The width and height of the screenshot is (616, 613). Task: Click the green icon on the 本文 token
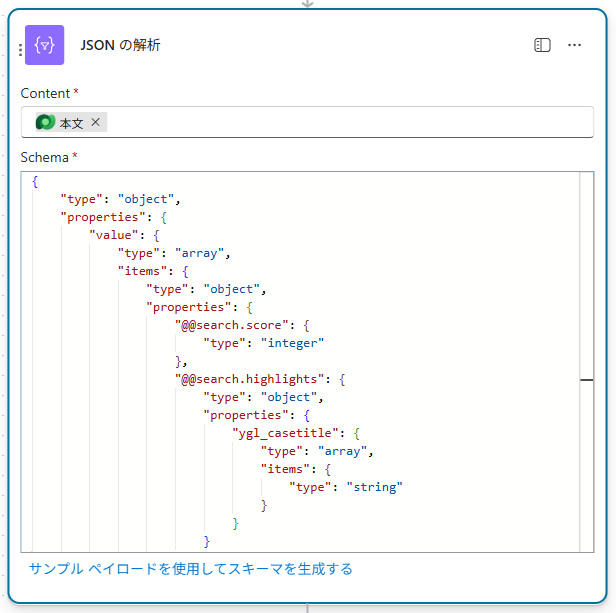[45, 122]
